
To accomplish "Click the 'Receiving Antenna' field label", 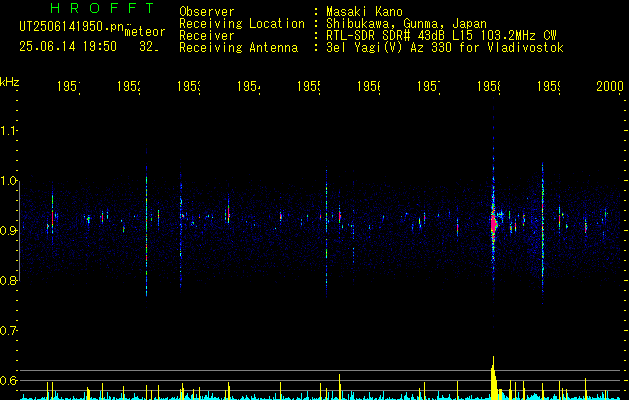I will click(x=239, y=48).
